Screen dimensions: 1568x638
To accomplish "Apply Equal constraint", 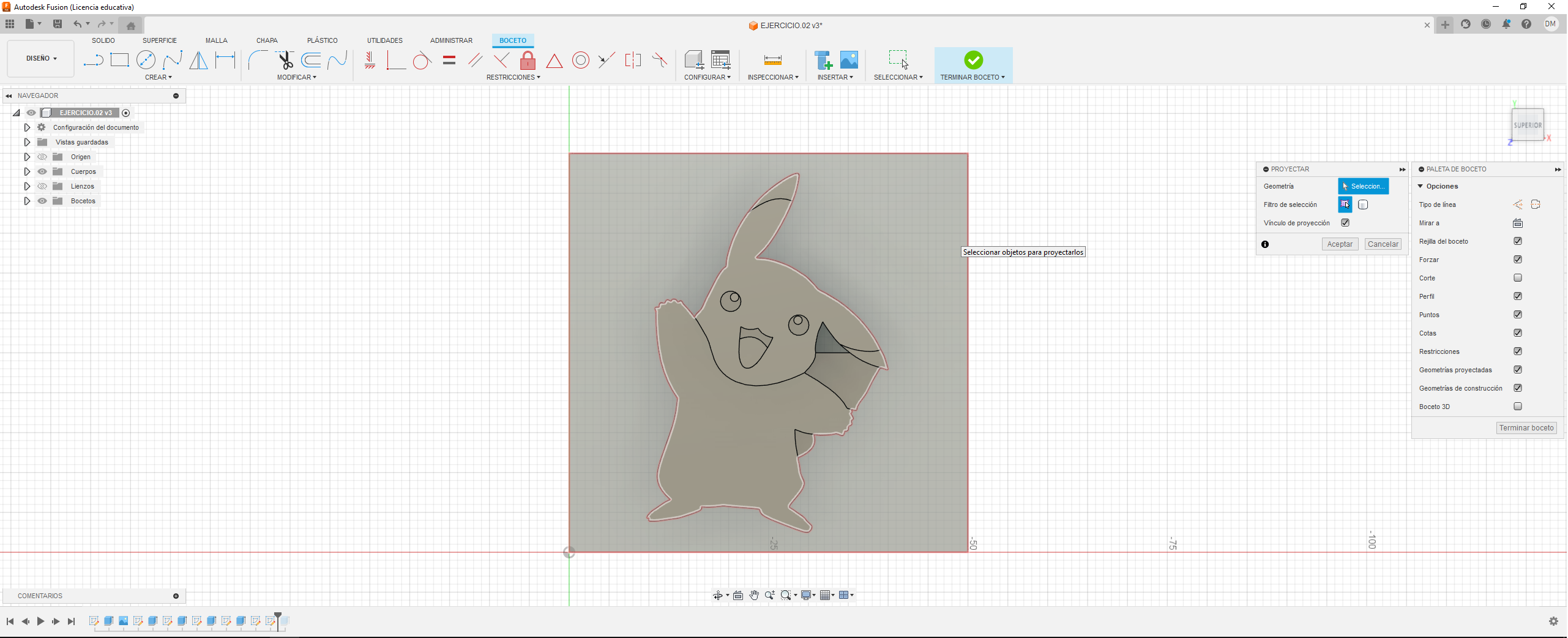I will pyautogui.click(x=449, y=60).
